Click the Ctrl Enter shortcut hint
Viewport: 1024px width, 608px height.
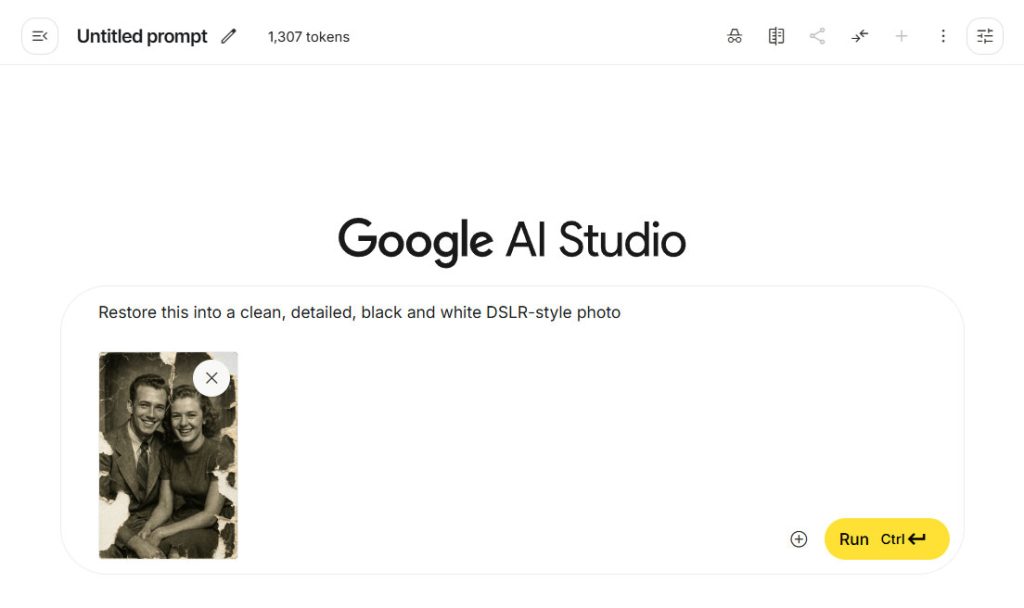point(903,539)
